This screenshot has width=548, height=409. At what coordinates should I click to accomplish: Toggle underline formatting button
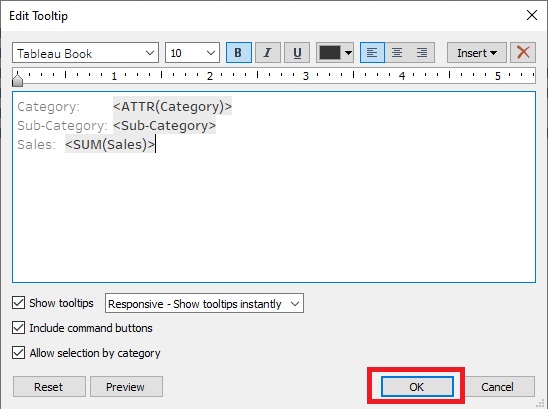coord(297,53)
